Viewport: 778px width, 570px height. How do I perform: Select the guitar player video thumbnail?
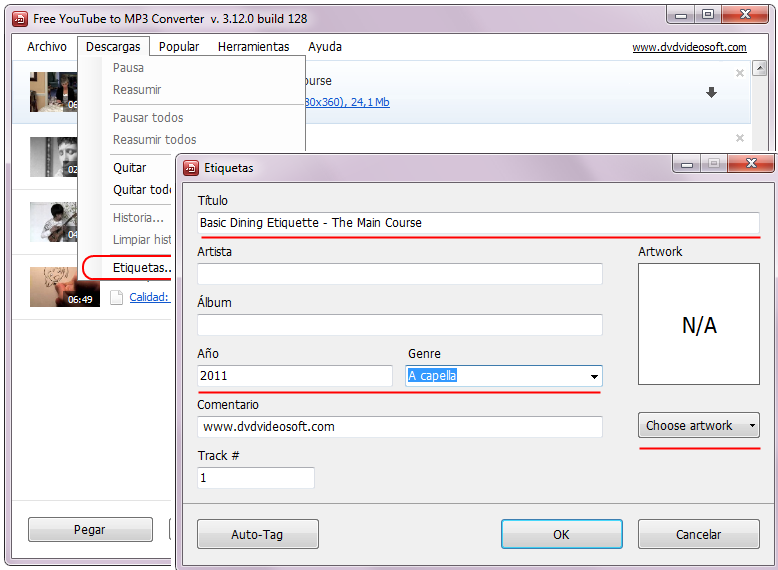(53, 221)
